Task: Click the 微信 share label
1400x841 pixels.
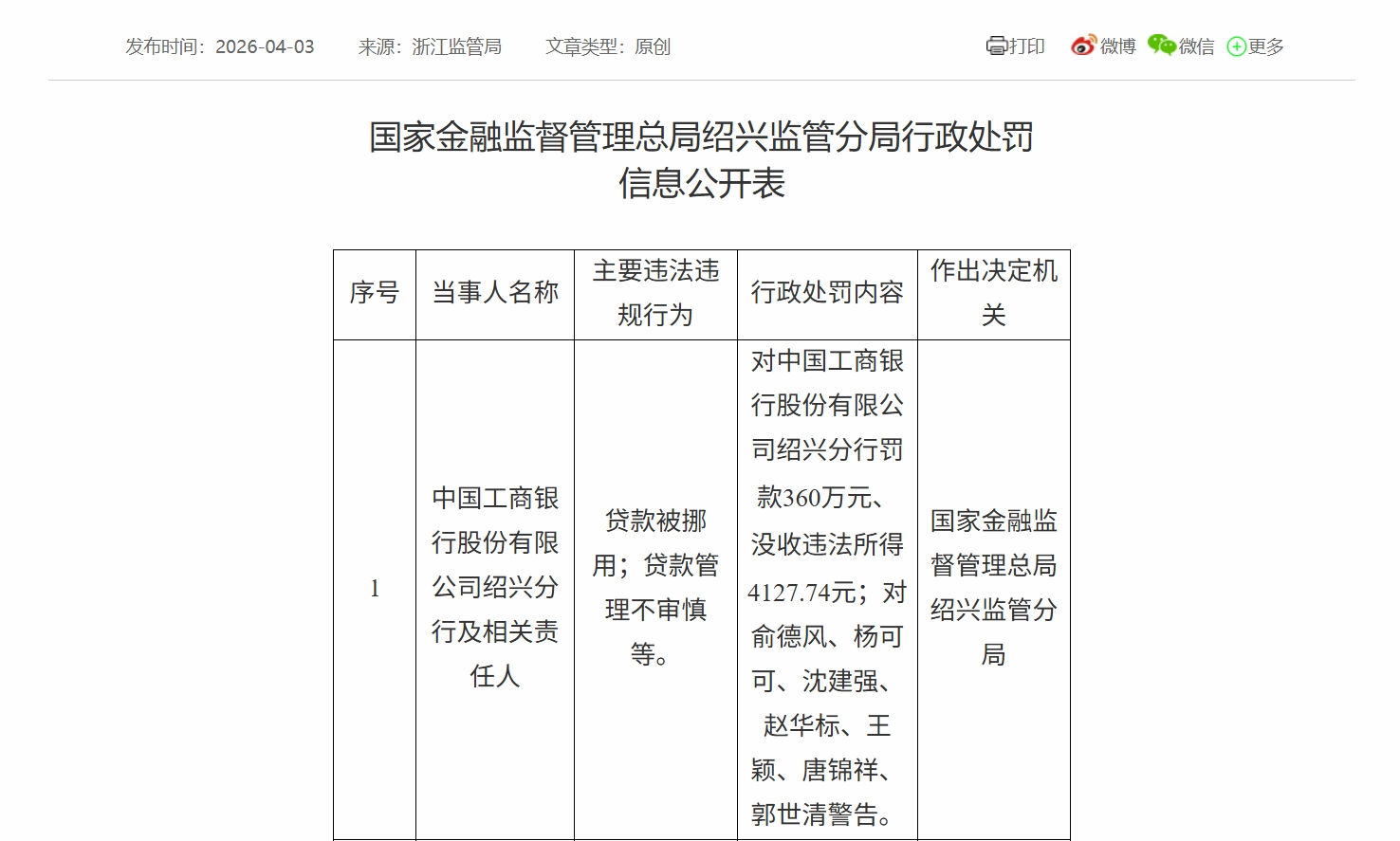Action: point(1196,46)
